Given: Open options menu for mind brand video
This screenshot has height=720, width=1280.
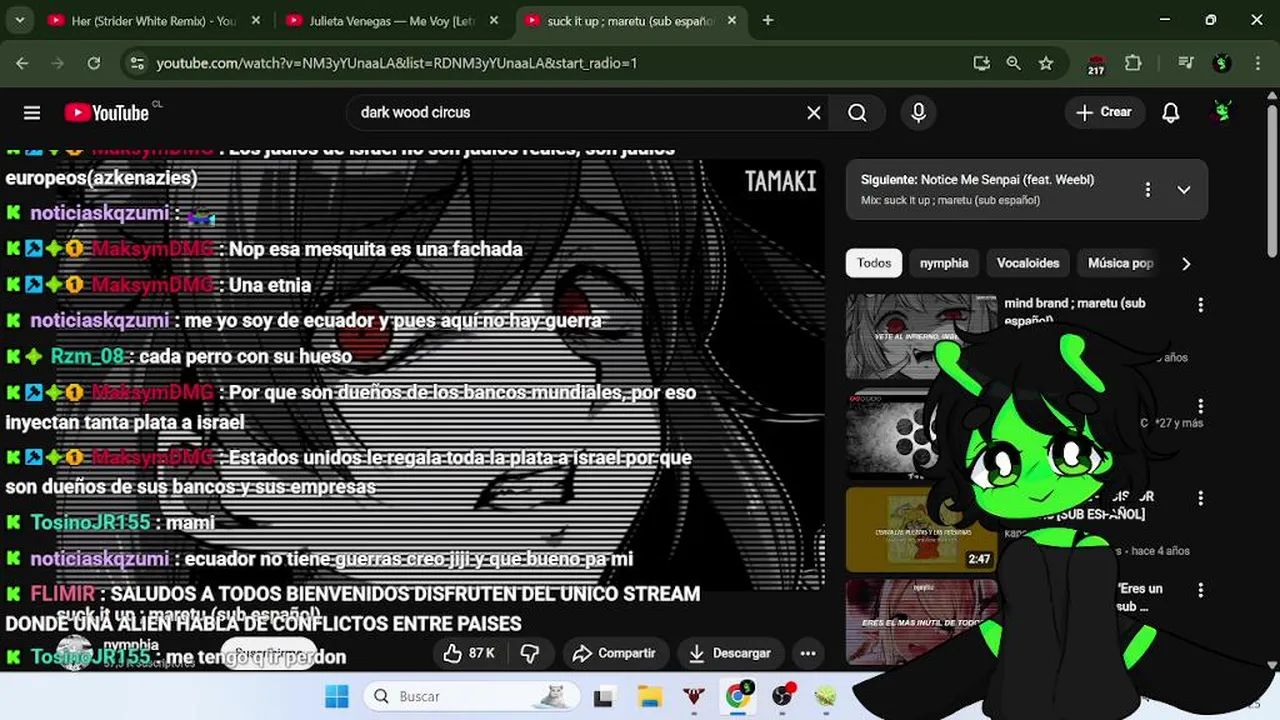Looking at the screenshot, I should click(x=1201, y=305).
